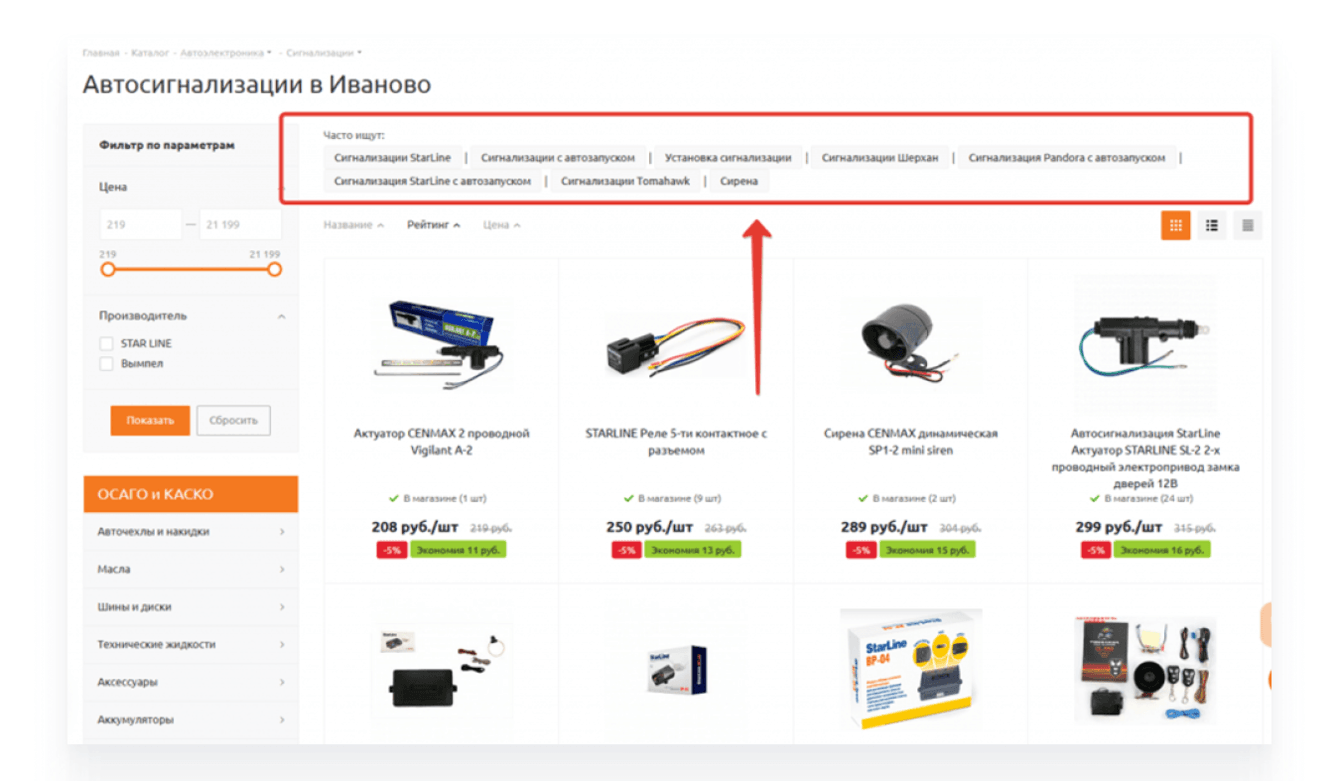
Task: Sort products by Название
Action: (x=353, y=225)
